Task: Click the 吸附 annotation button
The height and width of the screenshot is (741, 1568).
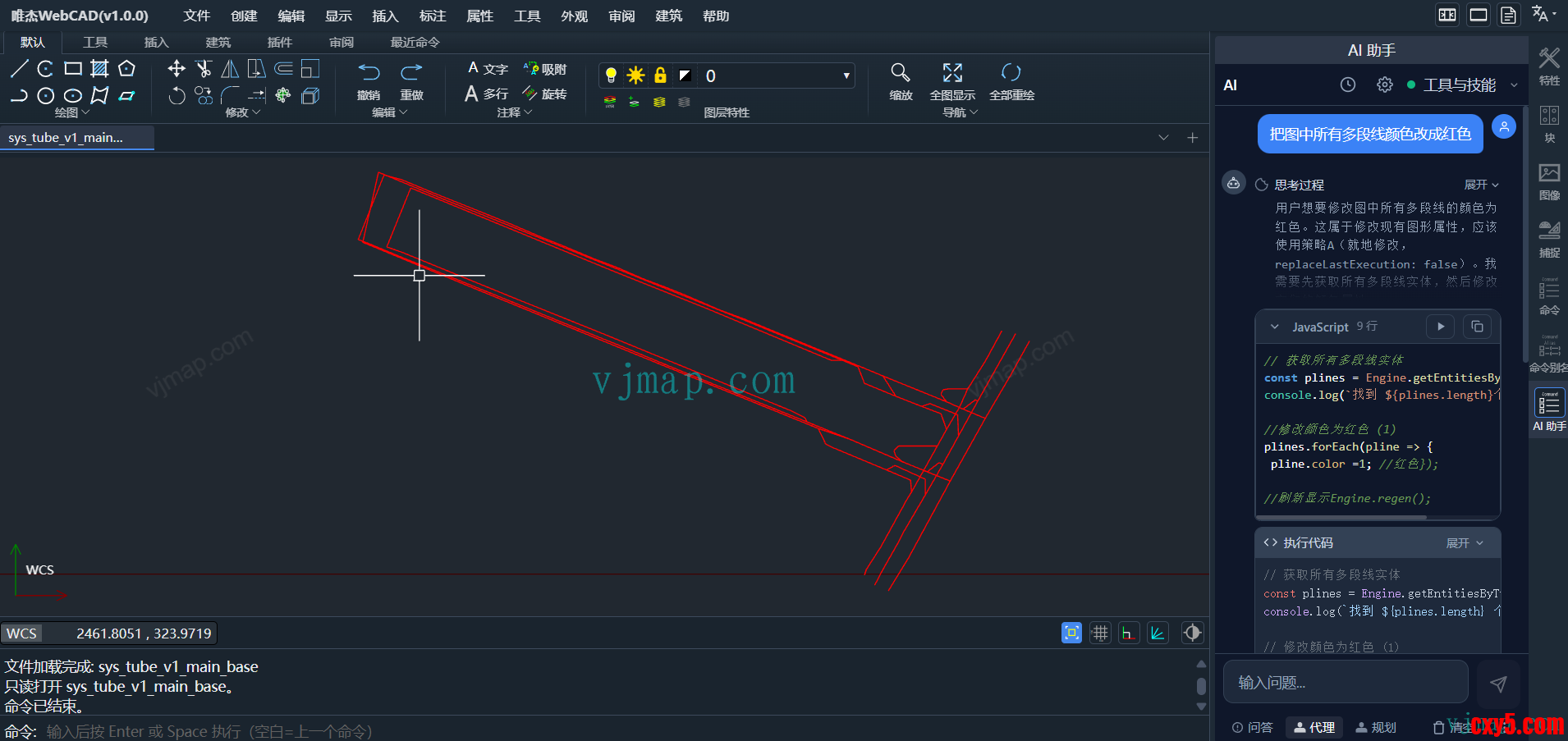Action: [545, 69]
